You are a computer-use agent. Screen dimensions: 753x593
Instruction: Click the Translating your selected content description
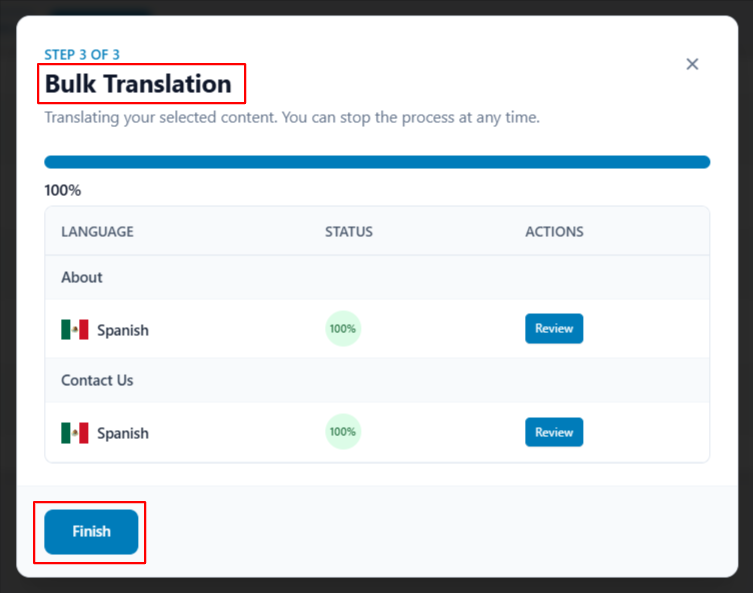coord(292,117)
